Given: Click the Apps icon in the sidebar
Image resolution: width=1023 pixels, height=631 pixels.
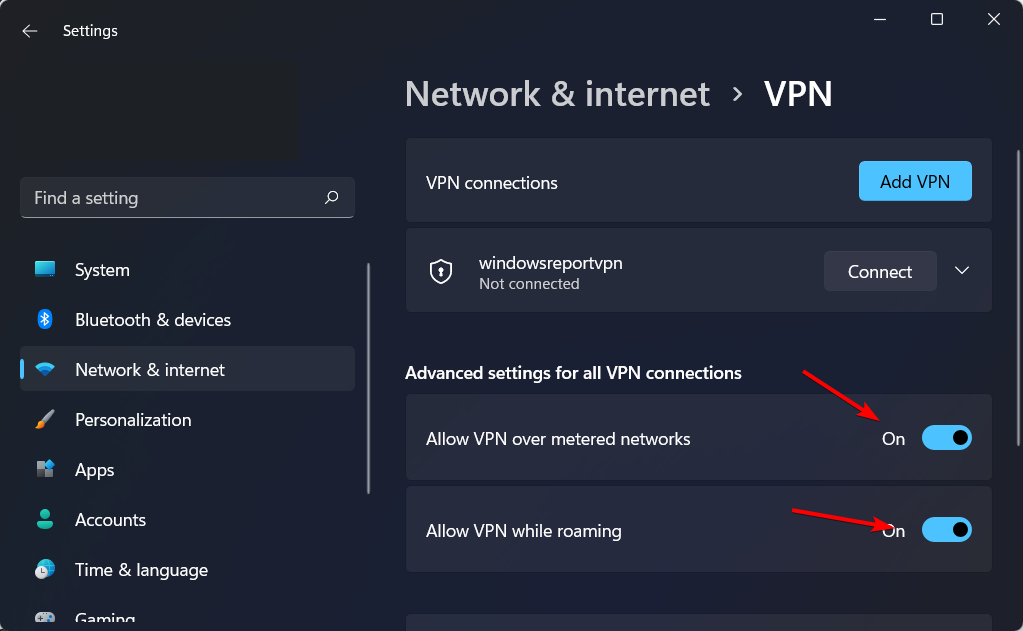Looking at the screenshot, I should point(45,469).
